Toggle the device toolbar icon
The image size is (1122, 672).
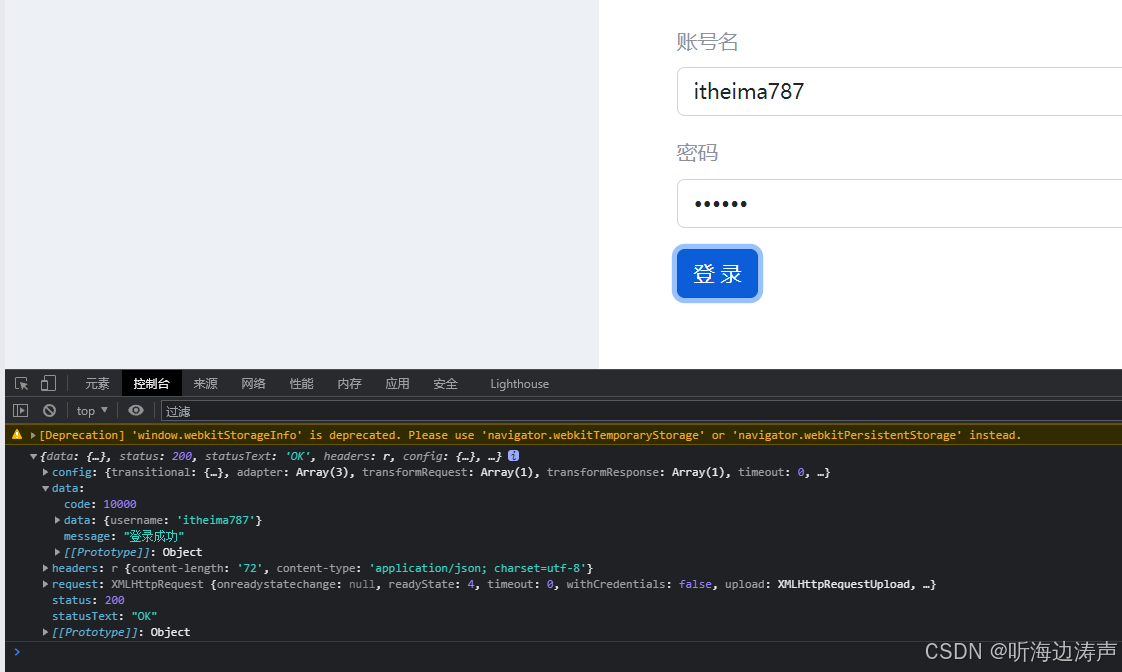[48, 384]
